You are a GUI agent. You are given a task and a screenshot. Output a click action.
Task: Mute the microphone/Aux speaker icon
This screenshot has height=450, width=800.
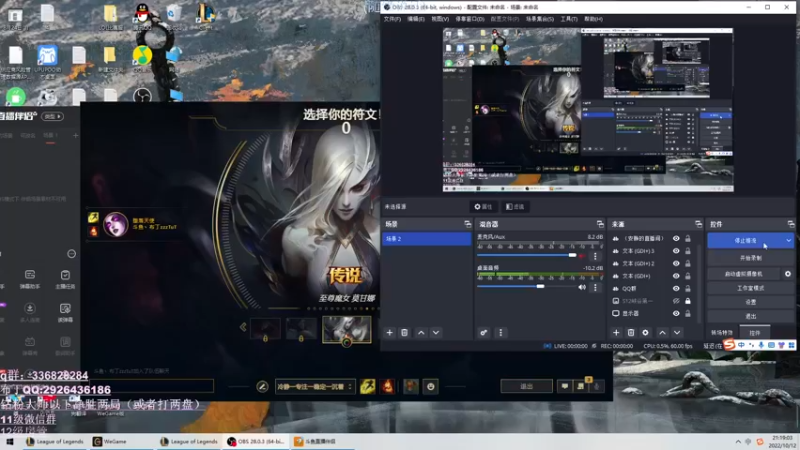coord(582,256)
